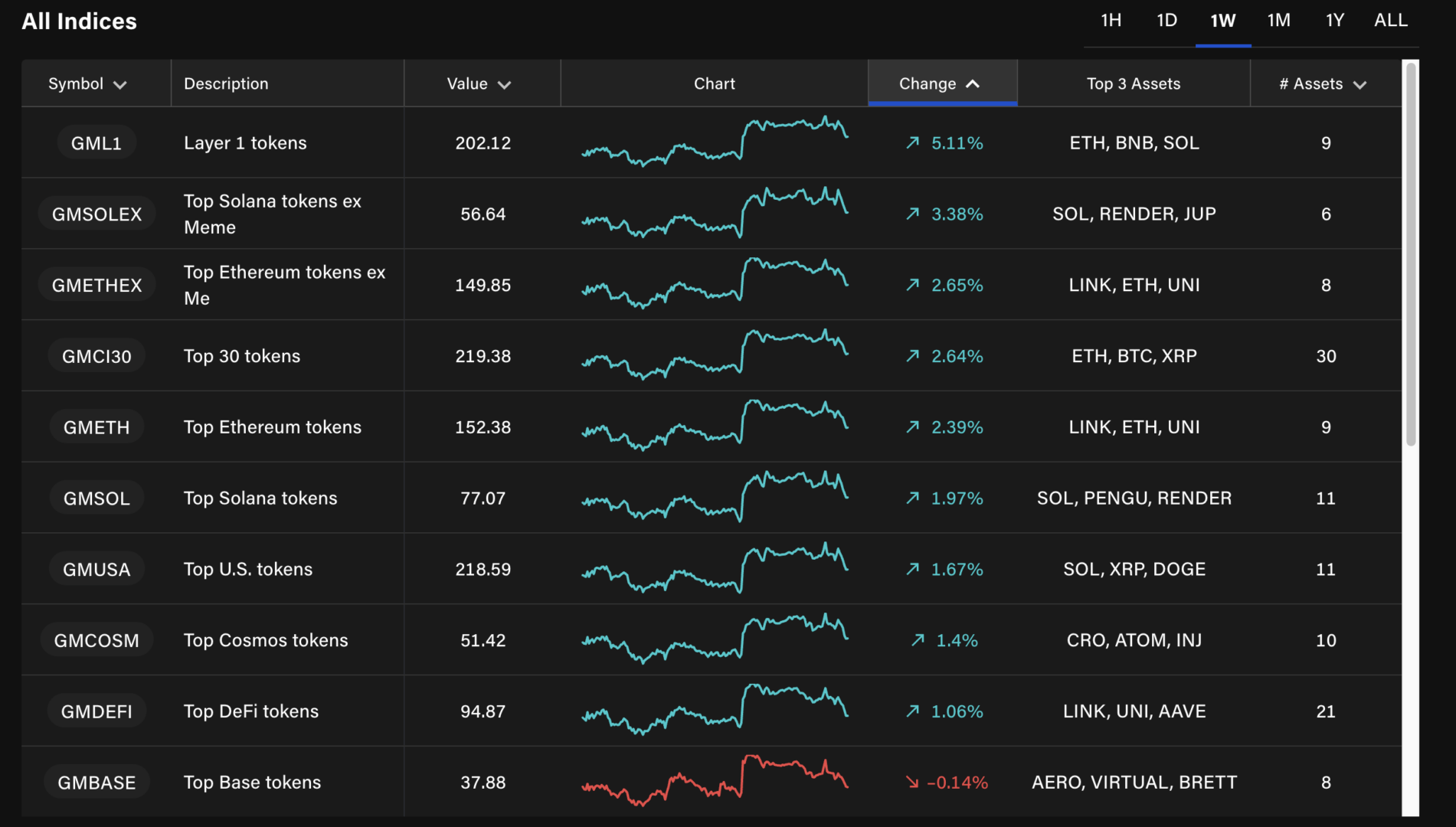Open the GMDEFI symbol badge
The height and width of the screenshot is (827, 1456).
click(97, 712)
